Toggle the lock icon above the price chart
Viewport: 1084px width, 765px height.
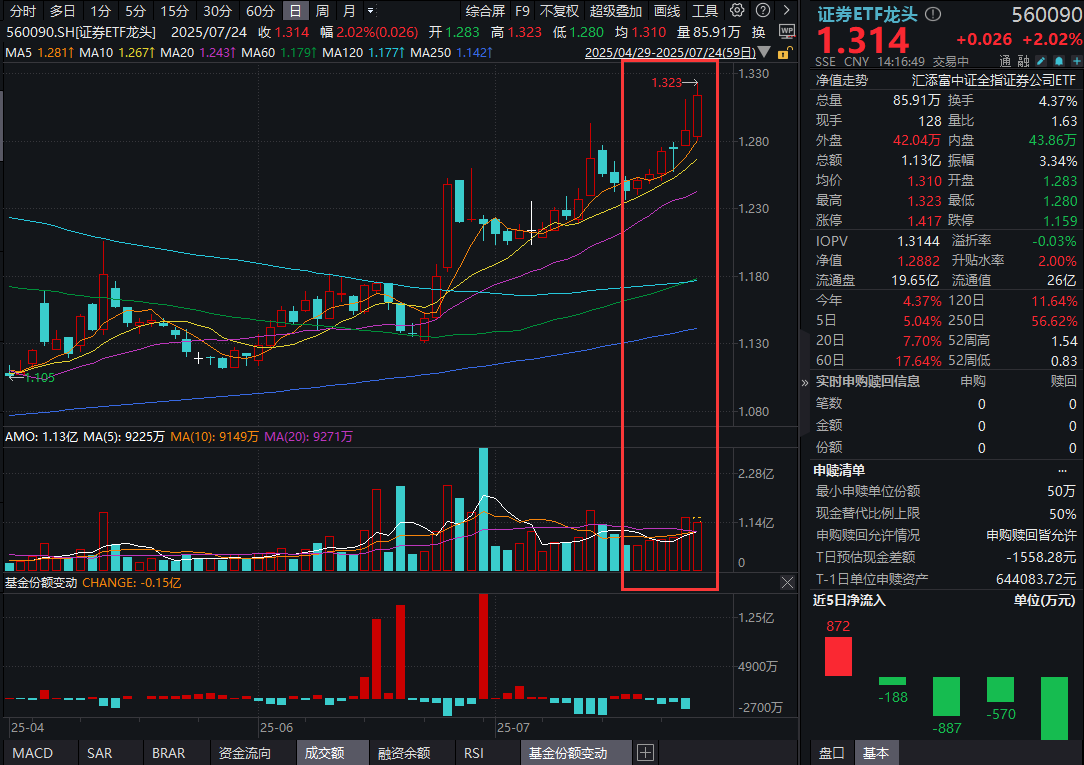[784, 51]
